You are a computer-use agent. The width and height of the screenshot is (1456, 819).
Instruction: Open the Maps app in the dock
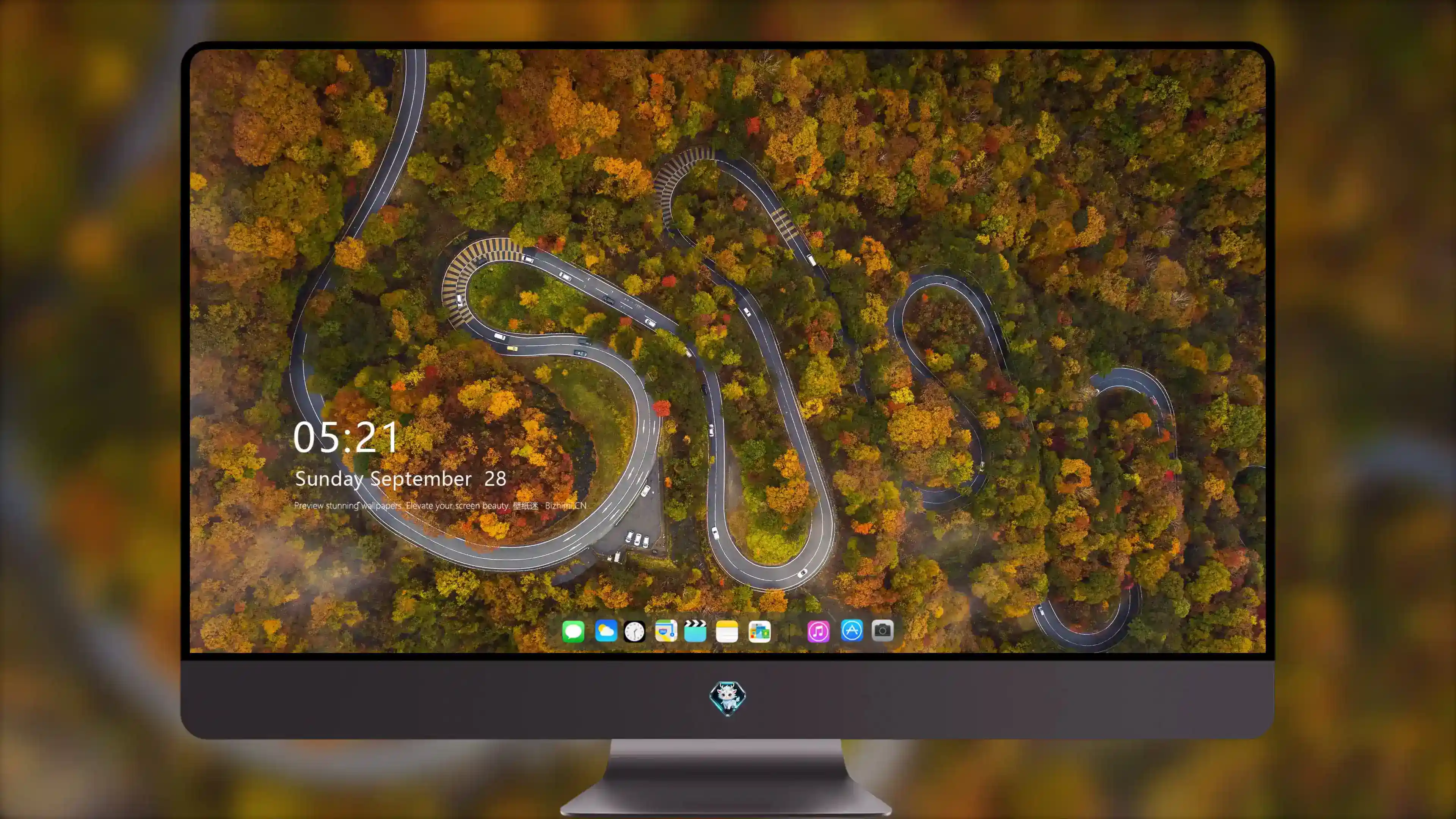click(x=666, y=631)
